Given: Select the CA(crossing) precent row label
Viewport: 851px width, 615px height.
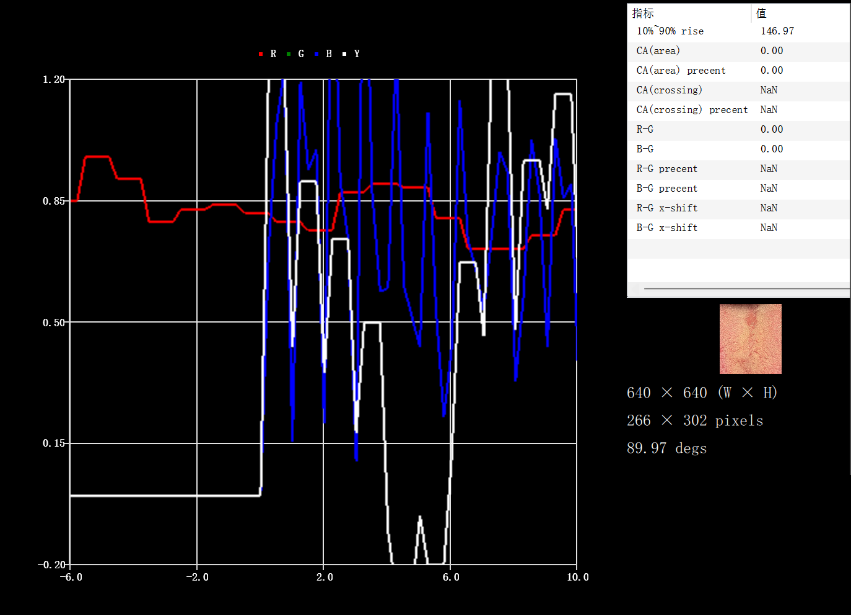Looking at the screenshot, I should pos(692,110).
